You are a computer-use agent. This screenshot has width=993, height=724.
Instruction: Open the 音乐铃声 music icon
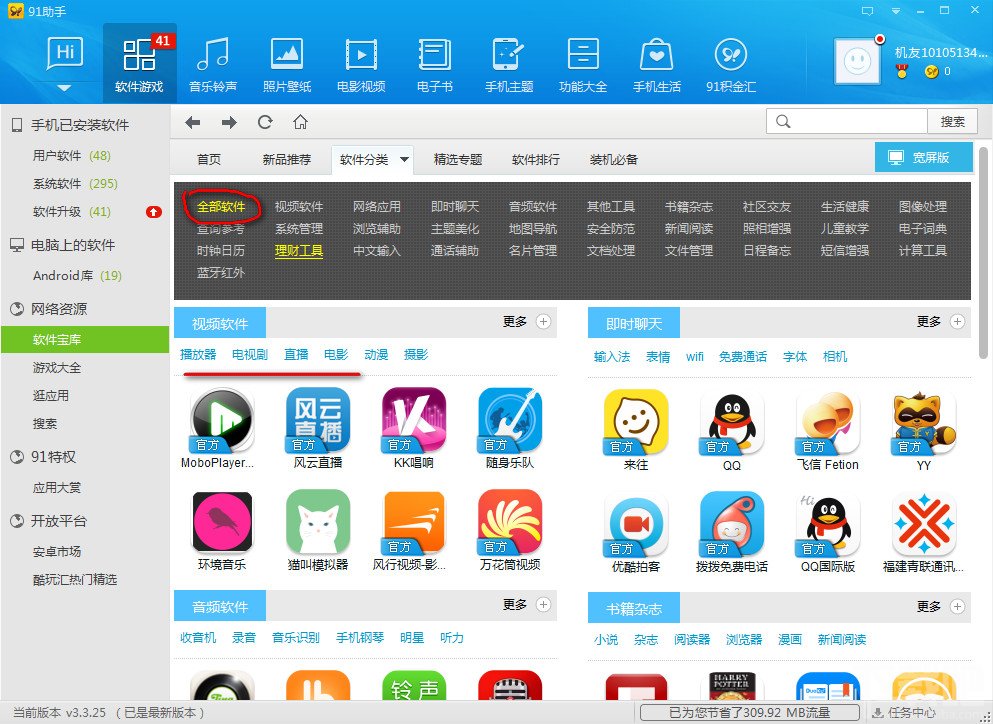pos(213,54)
